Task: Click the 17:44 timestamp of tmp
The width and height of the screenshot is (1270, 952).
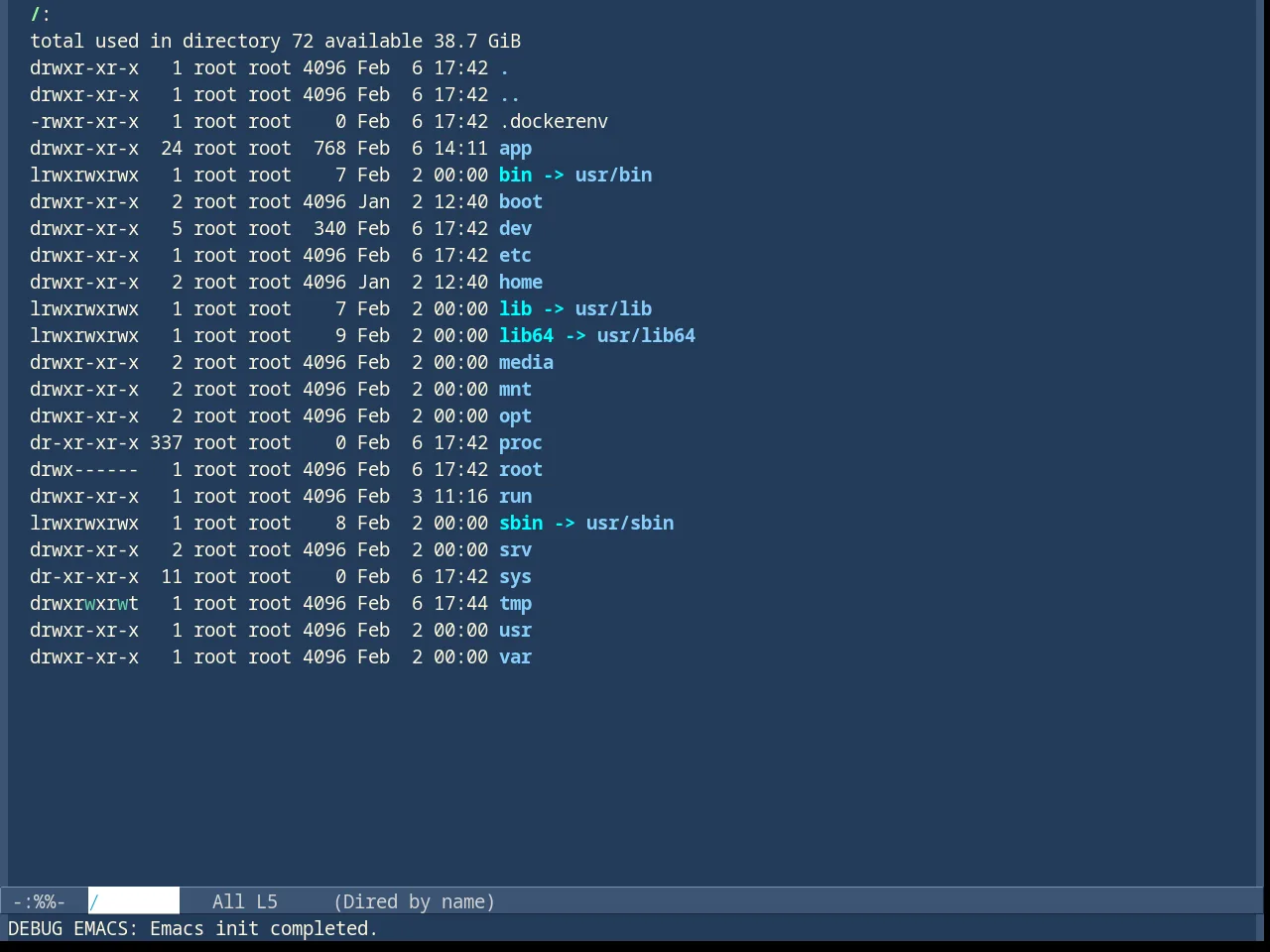Action: tap(460, 603)
